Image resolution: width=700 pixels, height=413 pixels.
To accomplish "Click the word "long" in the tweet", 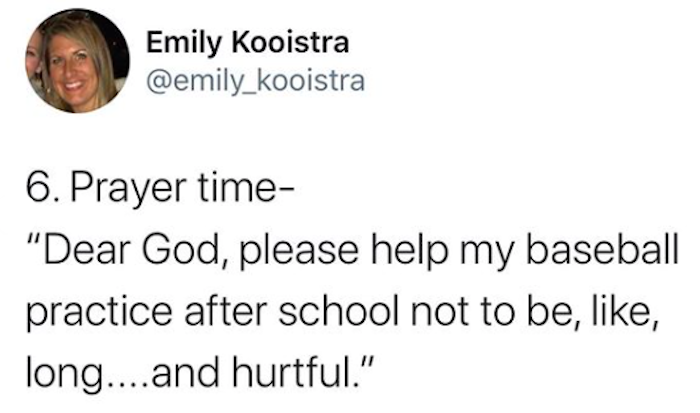I will [63, 374].
